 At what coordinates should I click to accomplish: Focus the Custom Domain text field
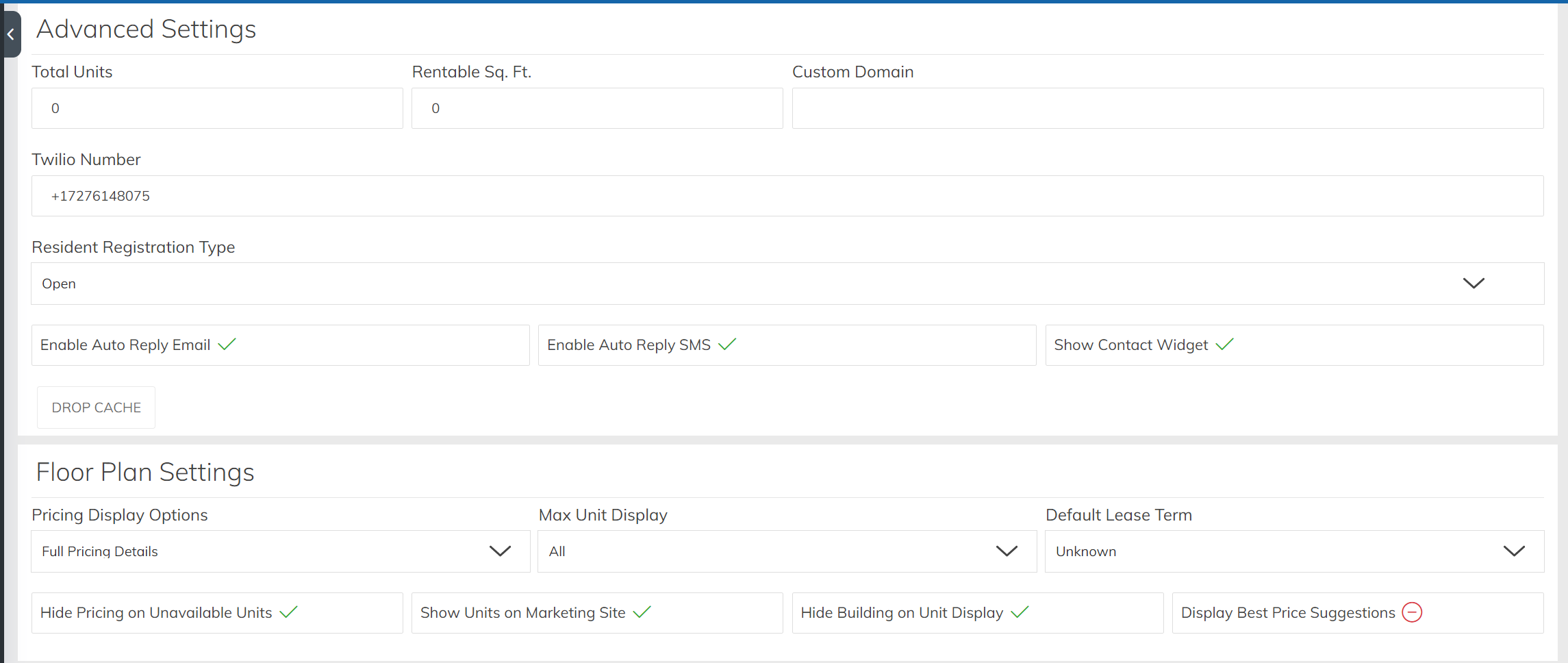pos(1167,108)
